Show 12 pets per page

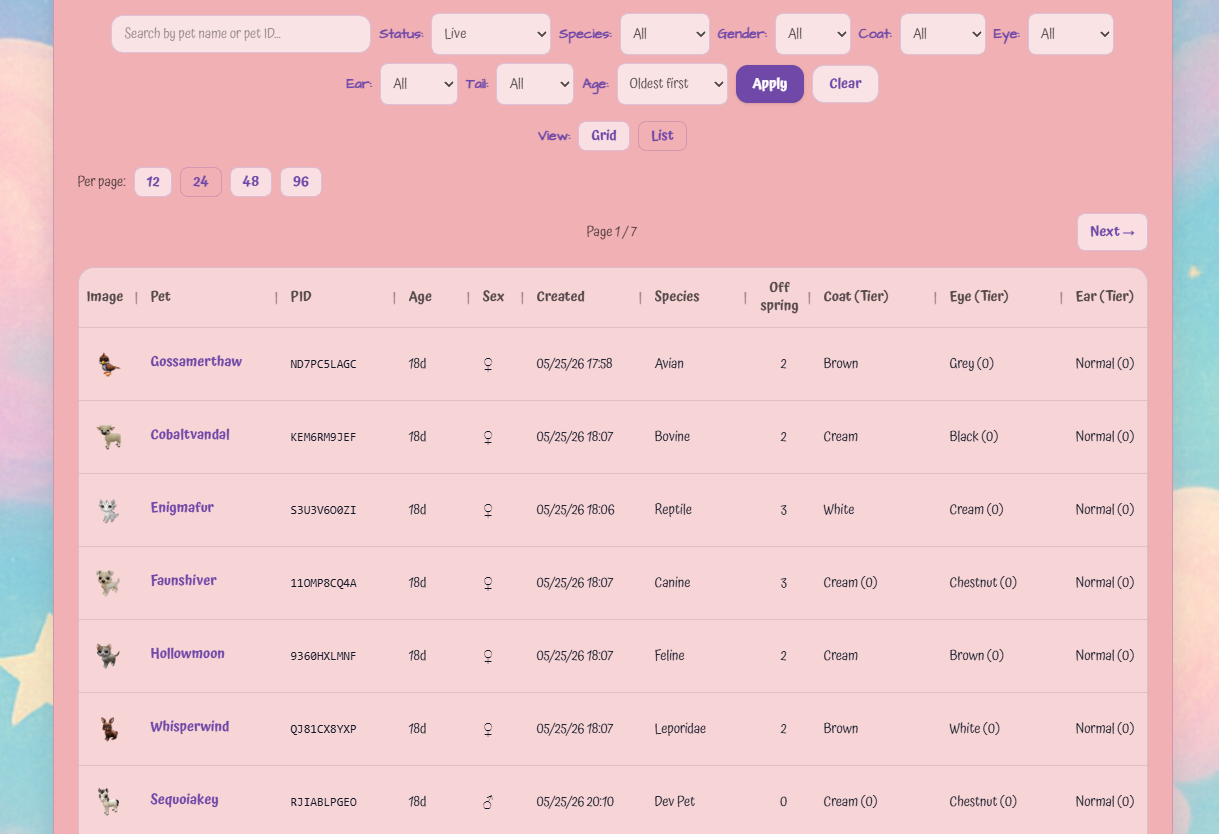click(x=153, y=182)
